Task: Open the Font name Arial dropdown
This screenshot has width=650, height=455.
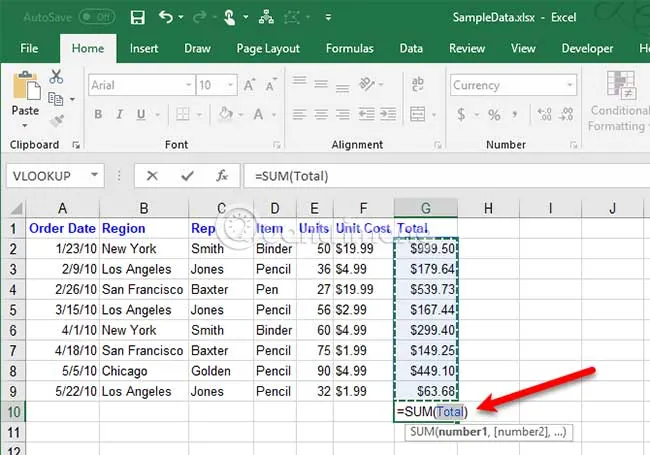Action: [189, 85]
